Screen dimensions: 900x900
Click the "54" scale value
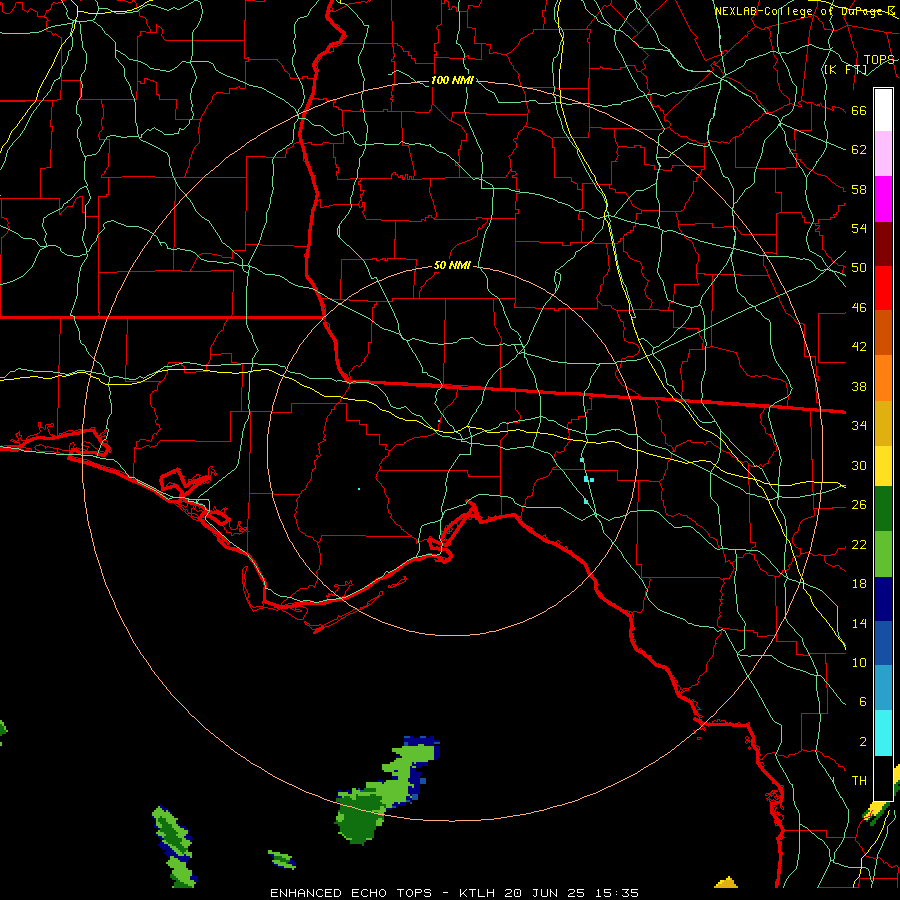(x=859, y=228)
